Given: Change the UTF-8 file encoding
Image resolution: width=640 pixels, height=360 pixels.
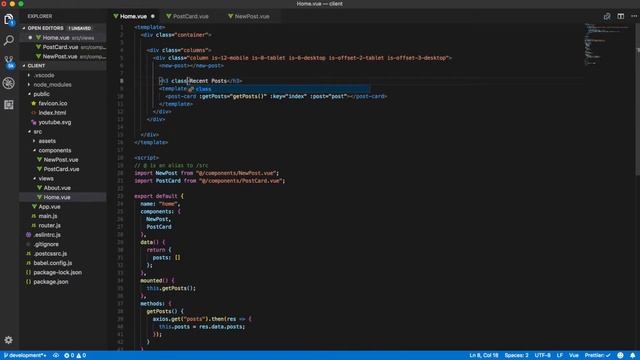Looking at the screenshot, I should (x=542, y=356).
